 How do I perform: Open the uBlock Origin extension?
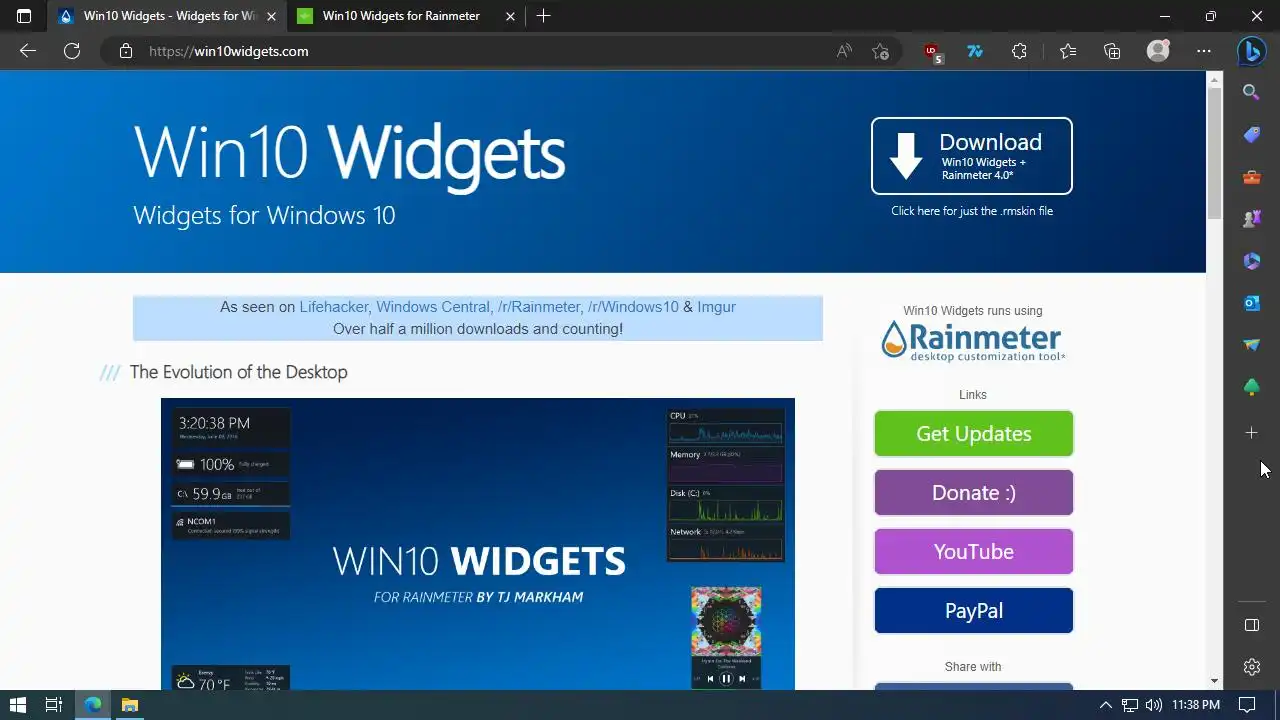[x=933, y=52]
